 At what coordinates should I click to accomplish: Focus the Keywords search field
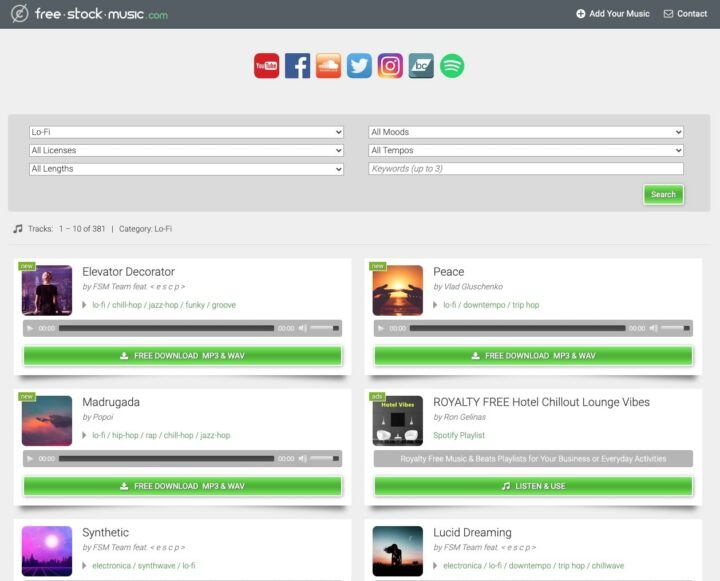pos(525,169)
